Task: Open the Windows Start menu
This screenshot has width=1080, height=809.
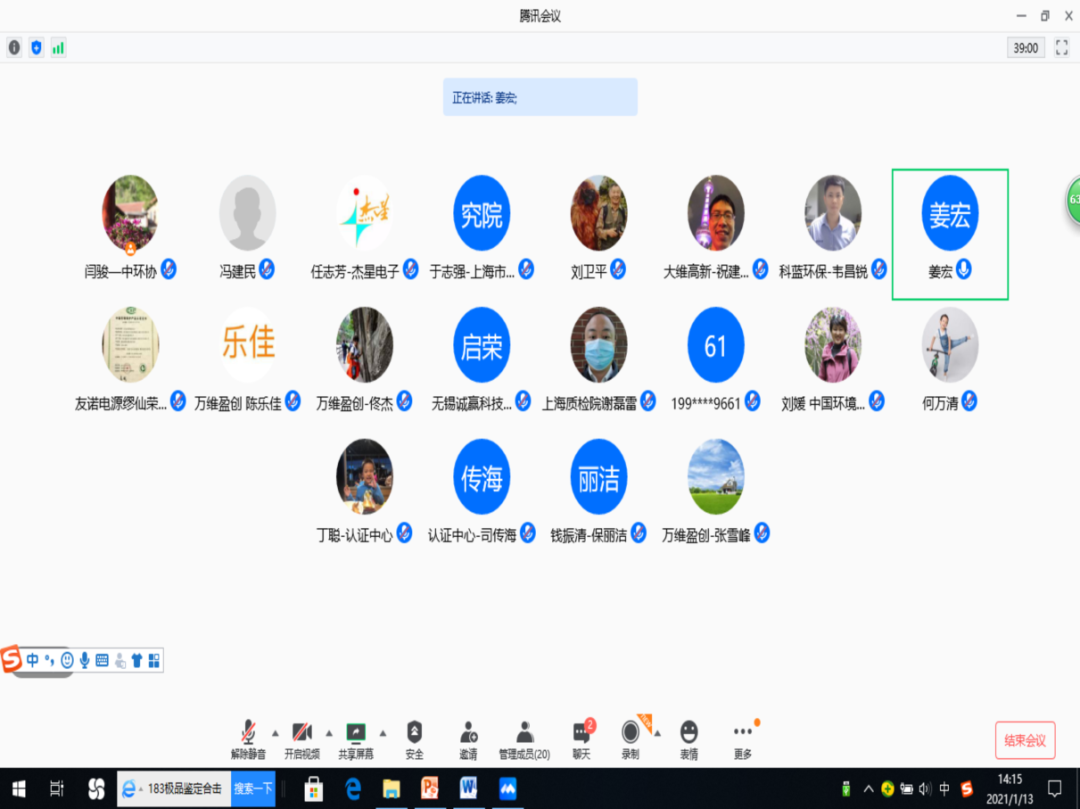Action: pos(19,788)
